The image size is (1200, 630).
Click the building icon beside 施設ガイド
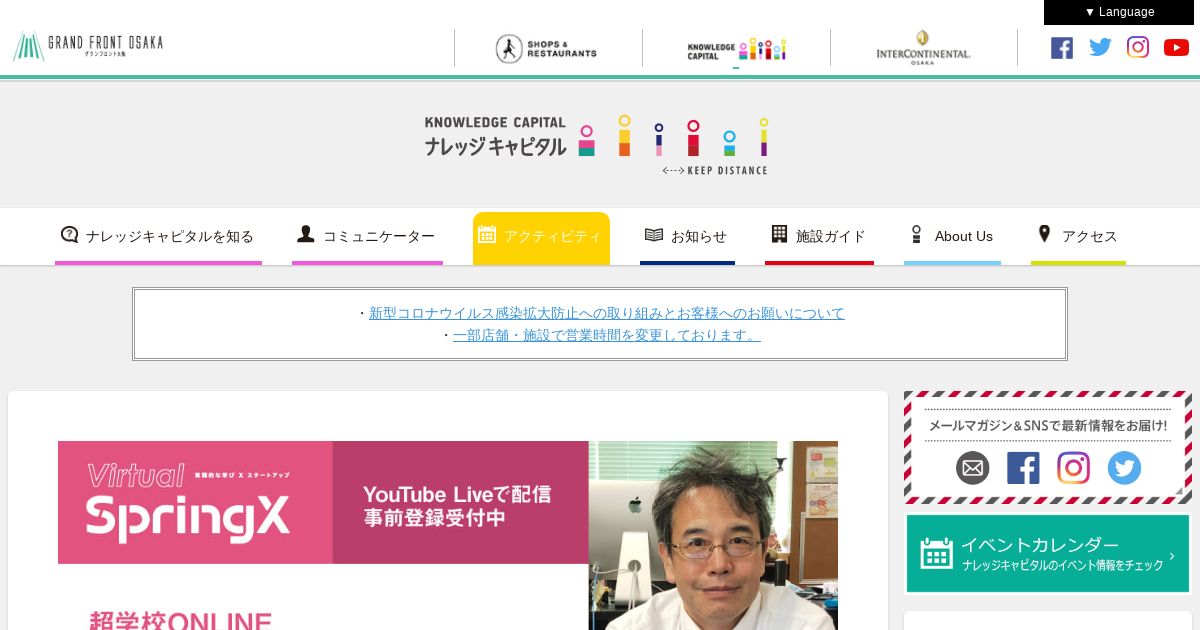pyautogui.click(x=779, y=234)
